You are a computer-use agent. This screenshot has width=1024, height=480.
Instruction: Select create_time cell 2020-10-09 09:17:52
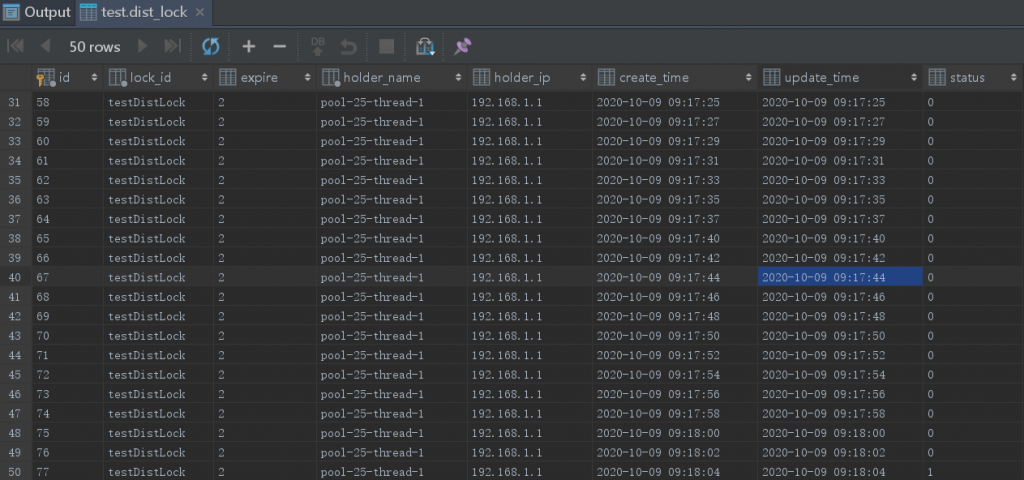point(675,355)
